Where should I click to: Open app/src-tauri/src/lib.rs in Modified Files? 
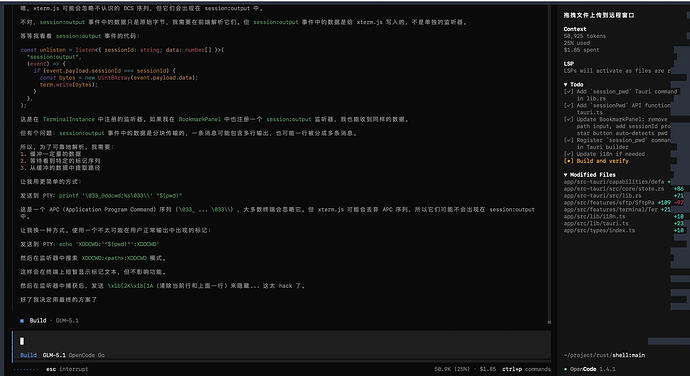(602, 195)
